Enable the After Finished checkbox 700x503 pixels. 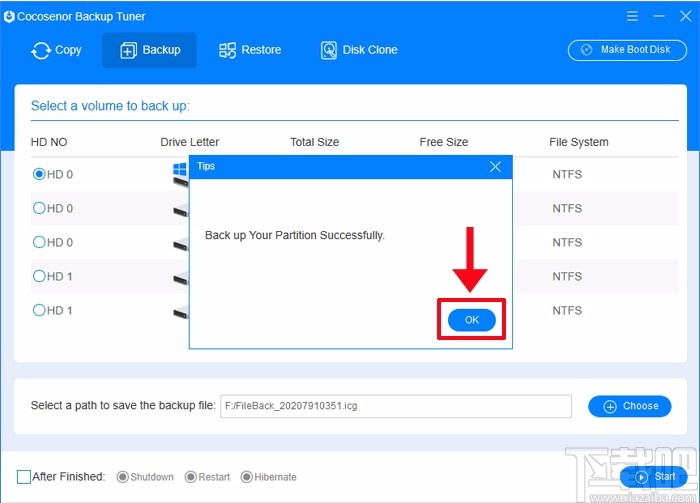(x=24, y=477)
